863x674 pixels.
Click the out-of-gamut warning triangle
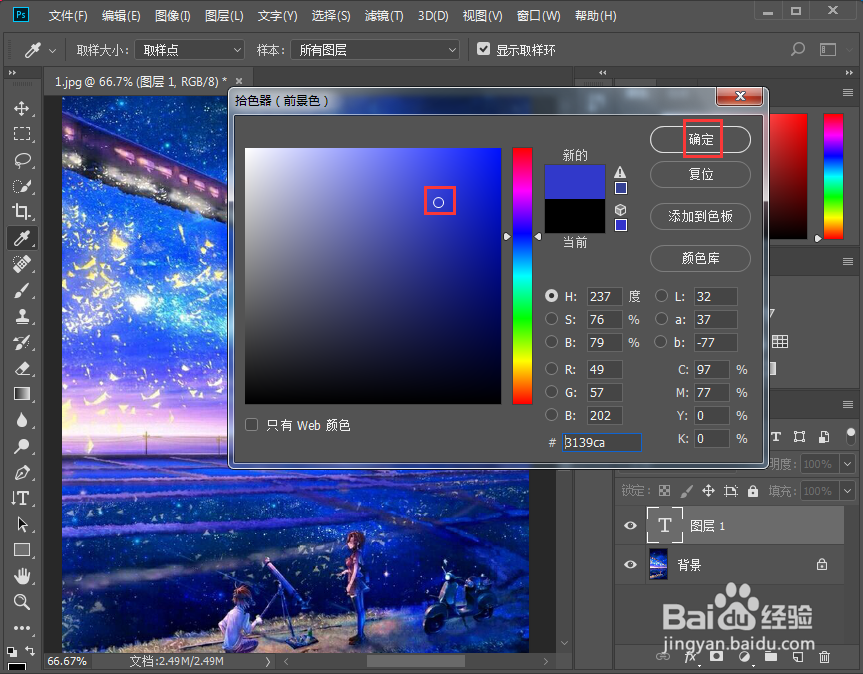coord(620,172)
